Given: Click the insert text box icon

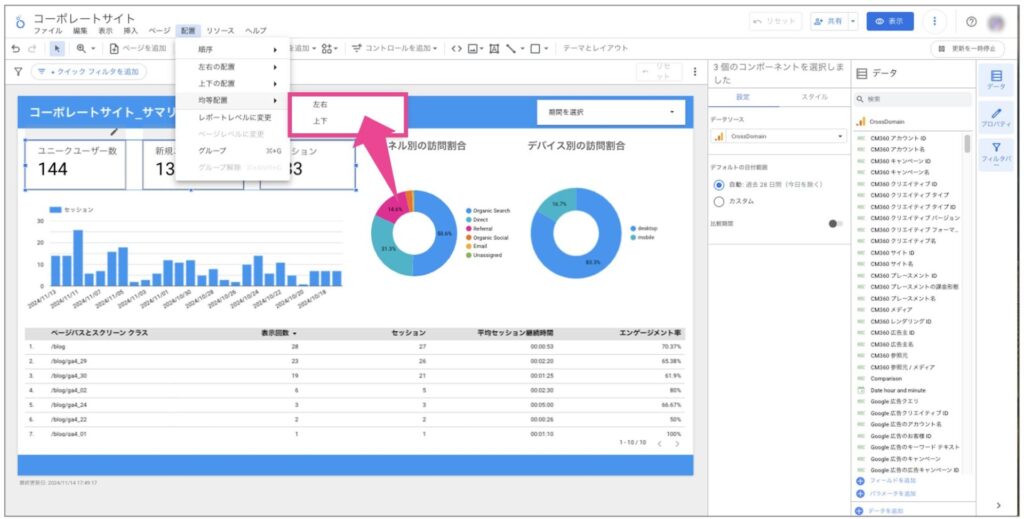Looking at the screenshot, I should pyautogui.click(x=494, y=48).
